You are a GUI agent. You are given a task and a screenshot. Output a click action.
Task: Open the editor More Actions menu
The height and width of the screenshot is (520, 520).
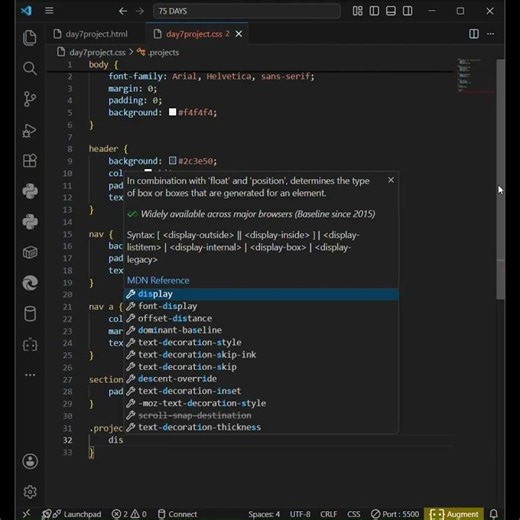pyautogui.click(x=490, y=34)
